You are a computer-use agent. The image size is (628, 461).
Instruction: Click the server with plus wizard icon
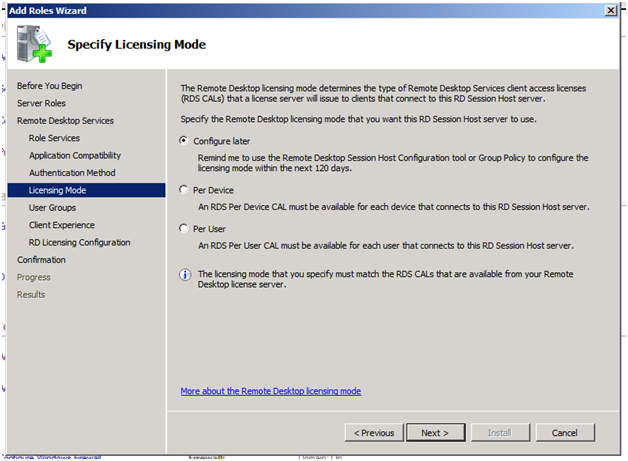click(34, 44)
